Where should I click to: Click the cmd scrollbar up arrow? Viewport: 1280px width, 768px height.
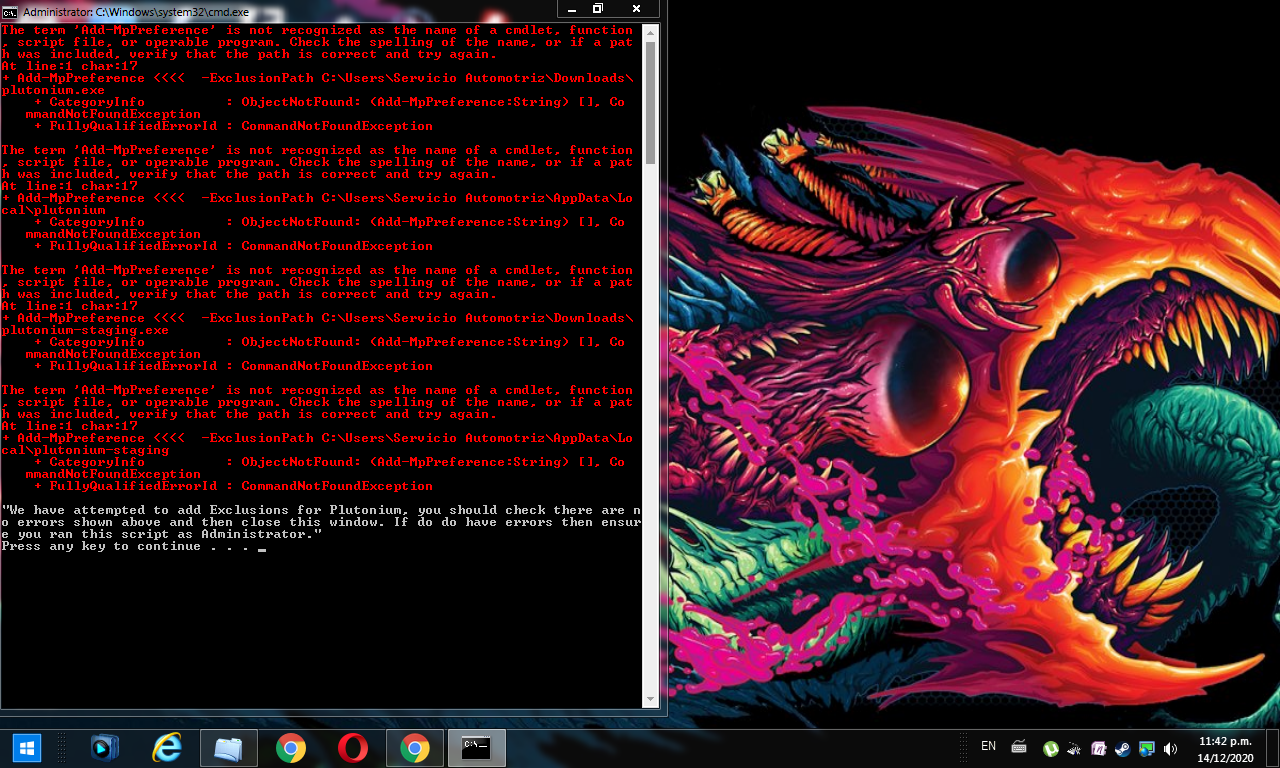[651, 33]
